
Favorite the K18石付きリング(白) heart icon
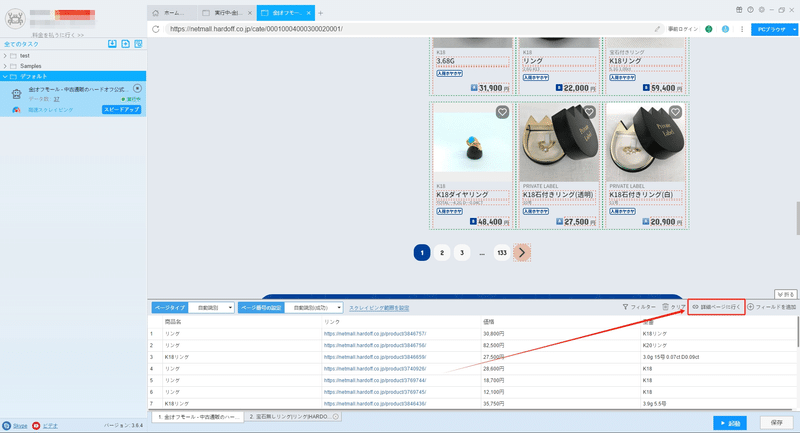coord(675,112)
